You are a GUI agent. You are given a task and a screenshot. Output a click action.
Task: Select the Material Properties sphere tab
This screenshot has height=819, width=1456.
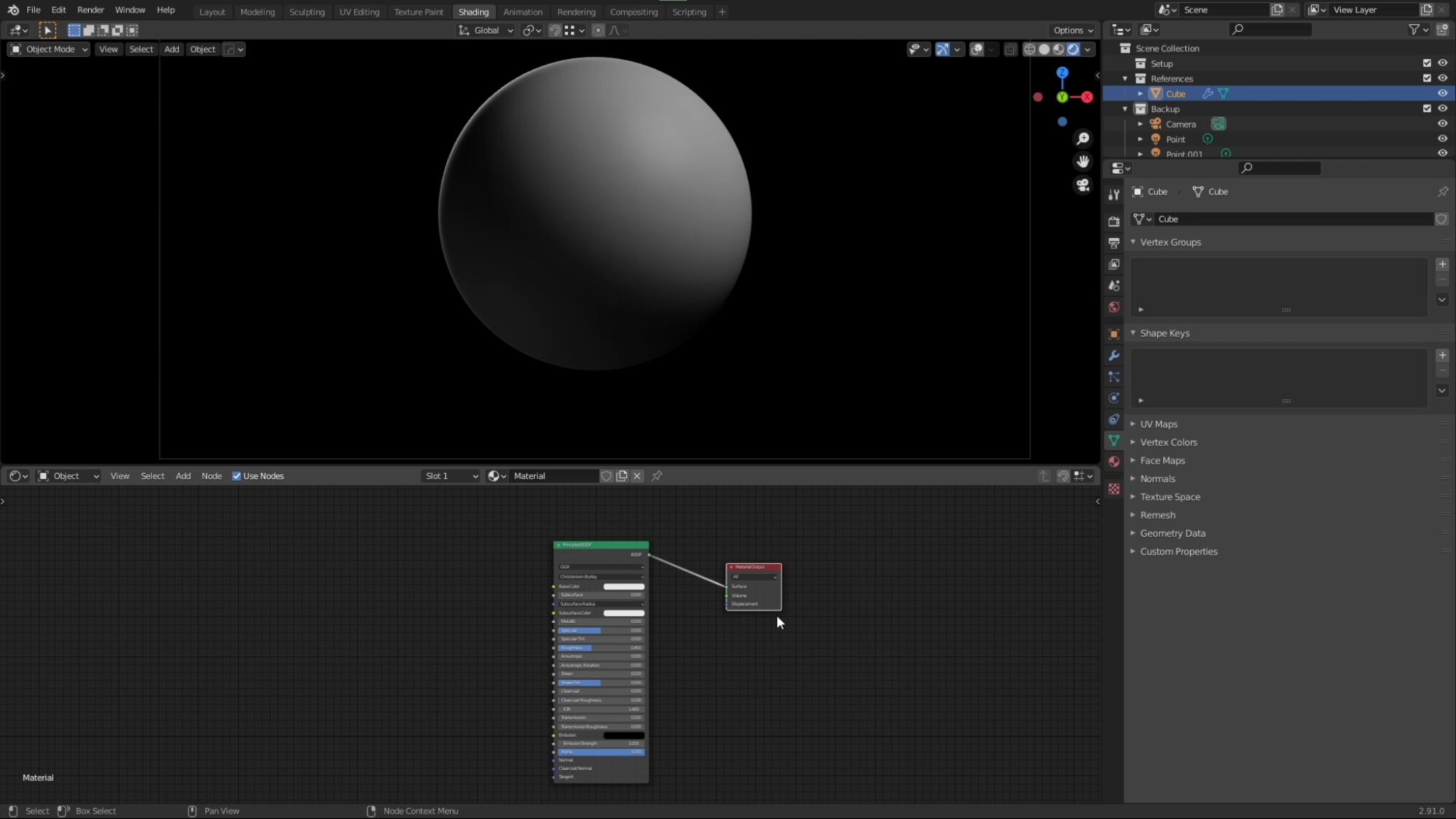1114,462
